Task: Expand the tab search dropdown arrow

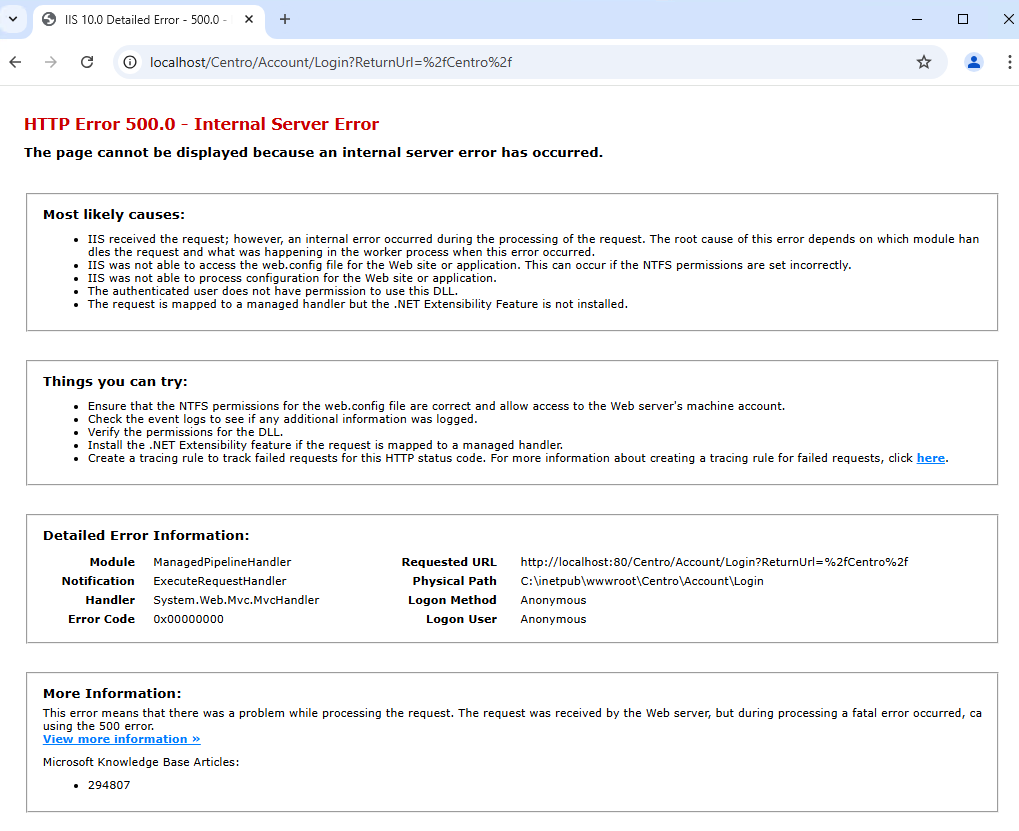Action: point(13,19)
